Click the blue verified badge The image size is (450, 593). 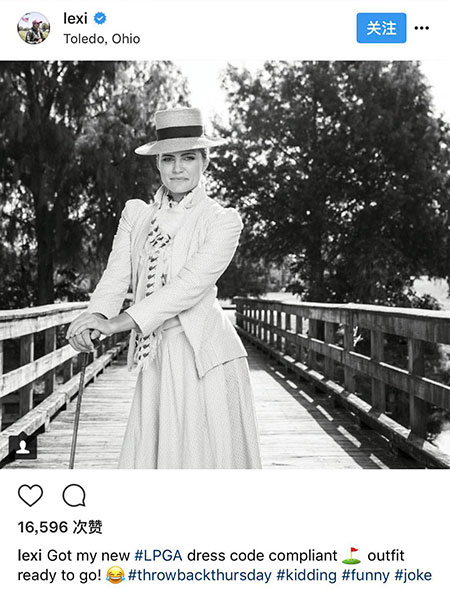click(x=100, y=18)
